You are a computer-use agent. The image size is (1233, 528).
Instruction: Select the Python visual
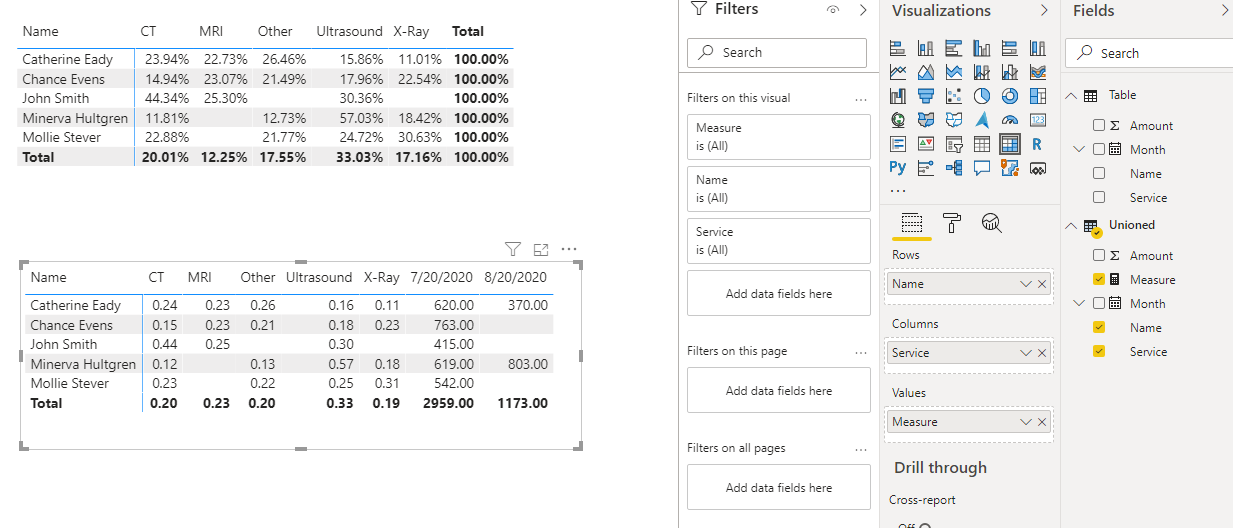[x=897, y=168]
